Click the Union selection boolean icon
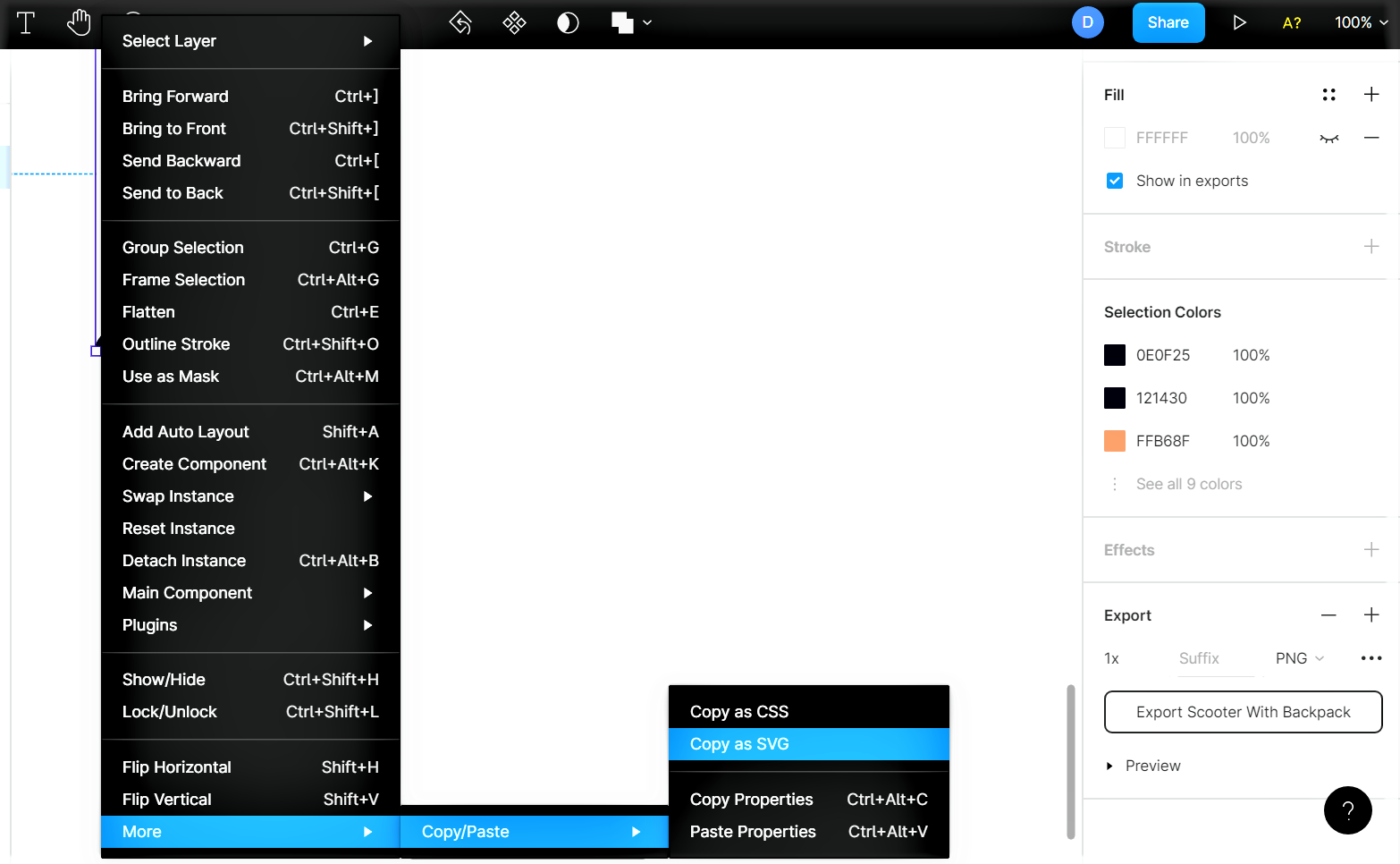The height and width of the screenshot is (864, 1400). pyautogui.click(x=623, y=22)
